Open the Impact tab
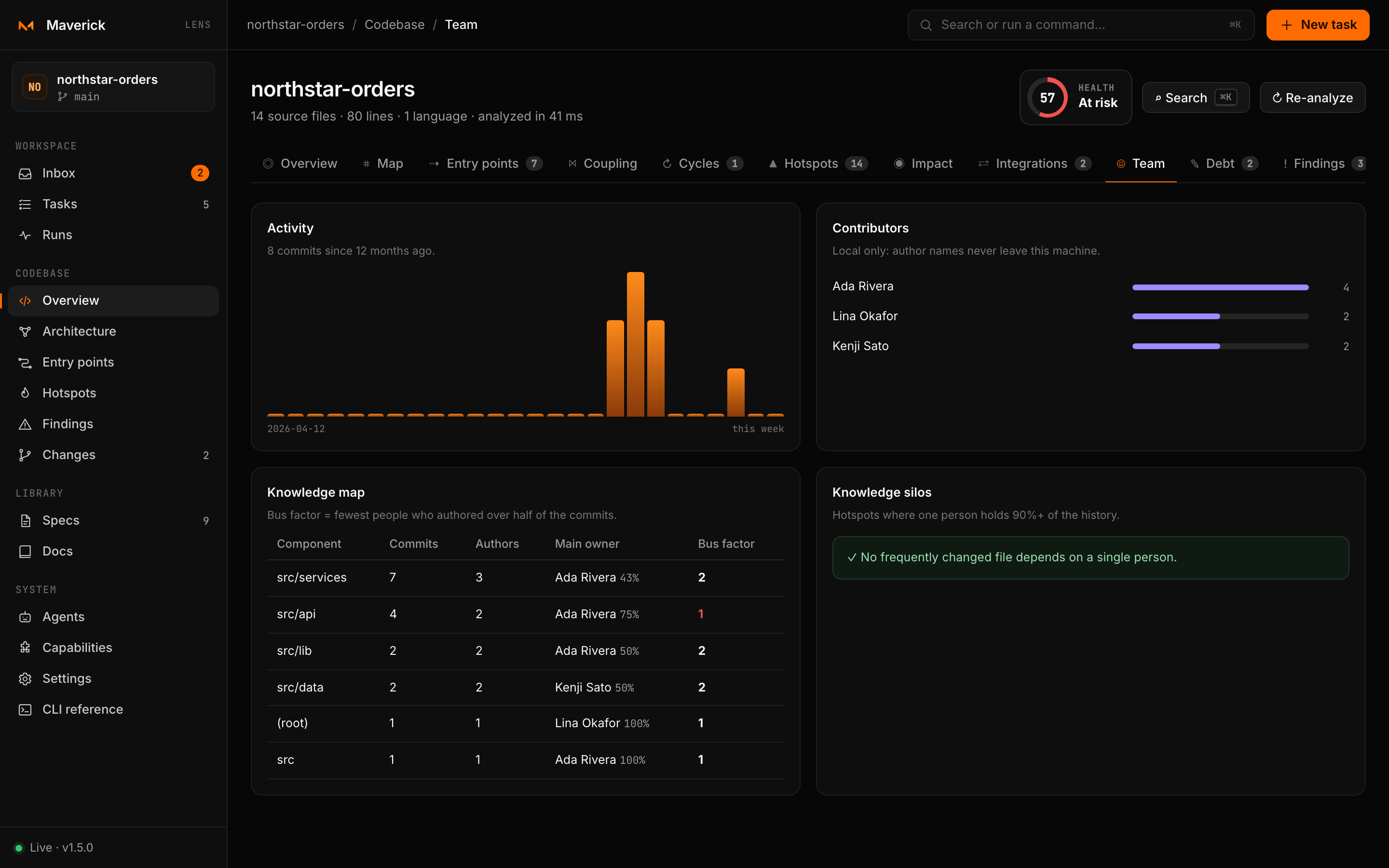Image resolution: width=1389 pixels, height=868 pixels. tap(923, 163)
